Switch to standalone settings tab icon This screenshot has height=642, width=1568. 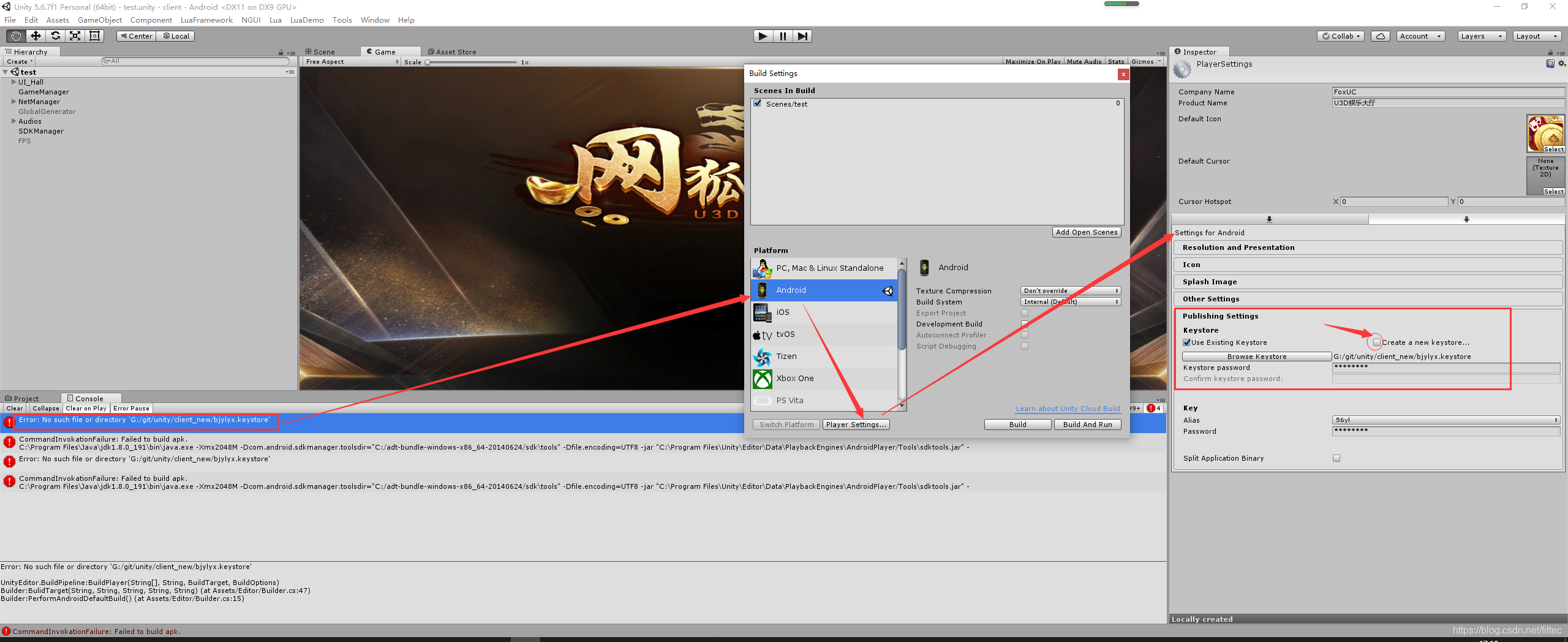[x=1269, y=219]
